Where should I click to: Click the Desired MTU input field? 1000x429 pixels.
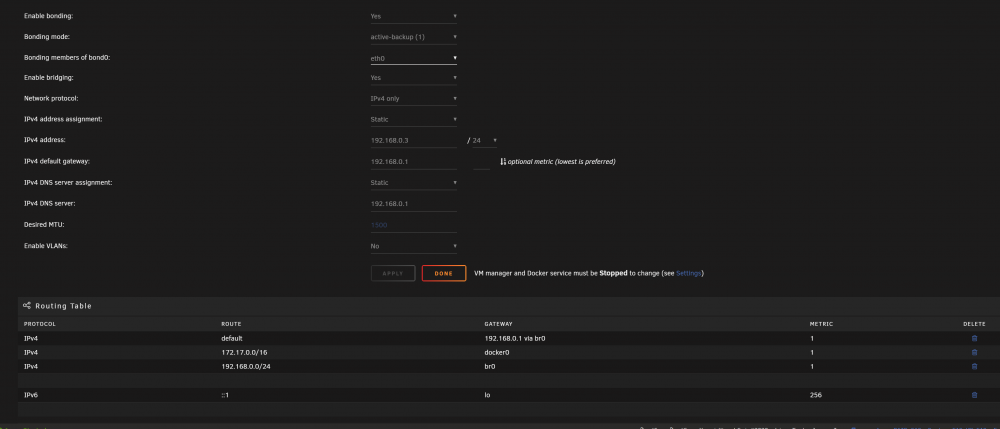[413, 225]
